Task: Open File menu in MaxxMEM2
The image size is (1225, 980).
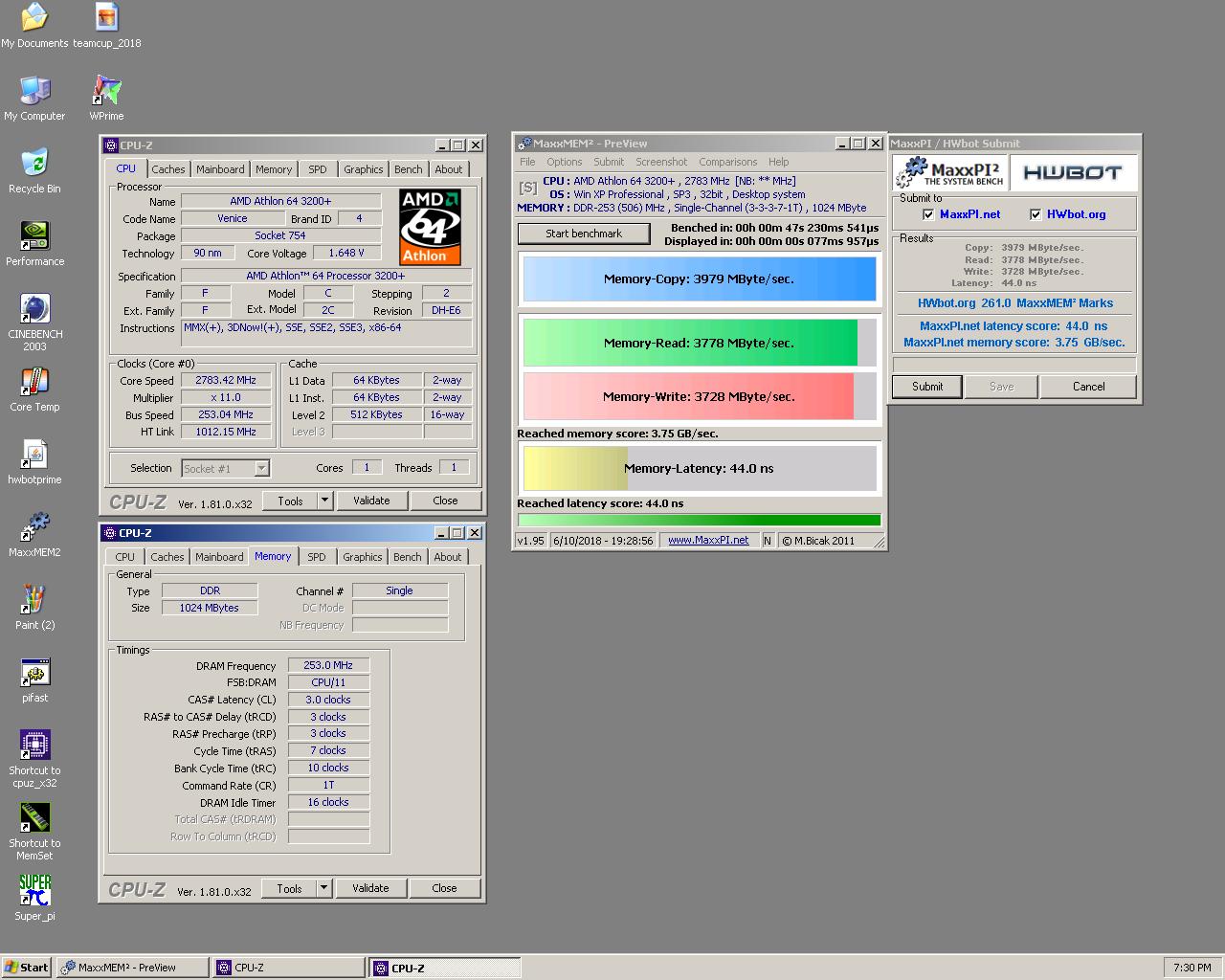Action: (x=527, y=162)
